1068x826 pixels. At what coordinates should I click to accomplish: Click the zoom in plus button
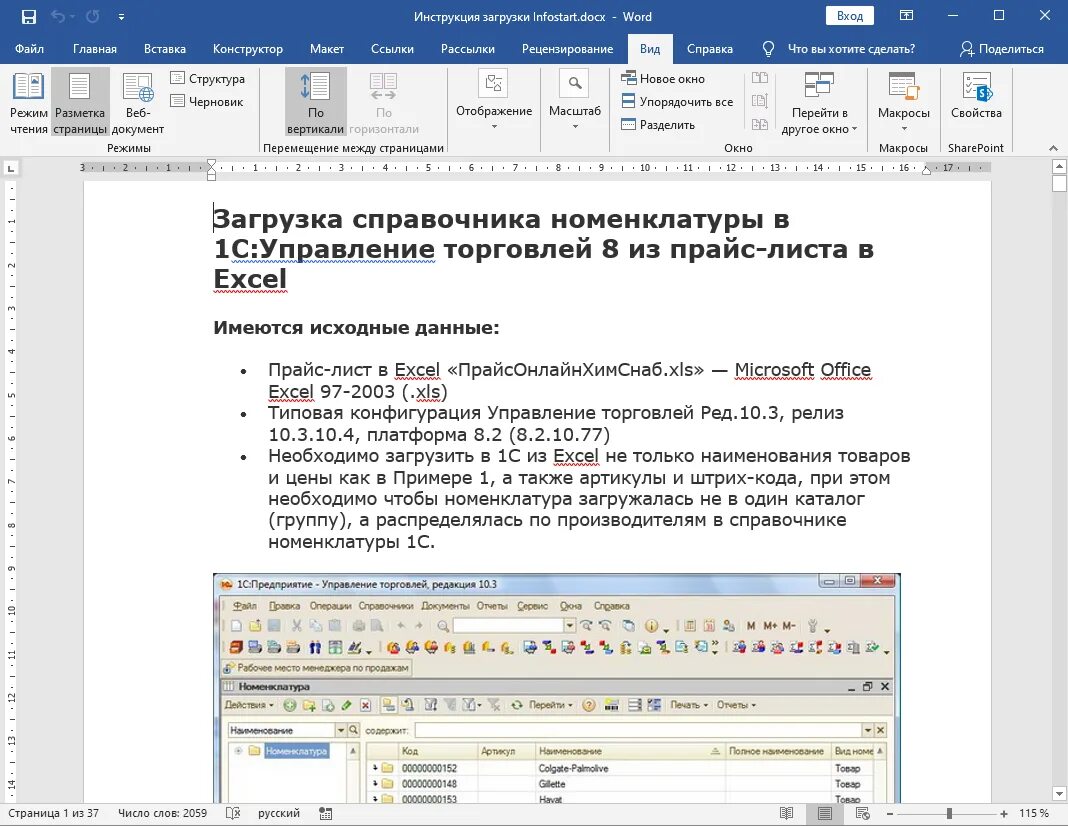click(1003, 814)
